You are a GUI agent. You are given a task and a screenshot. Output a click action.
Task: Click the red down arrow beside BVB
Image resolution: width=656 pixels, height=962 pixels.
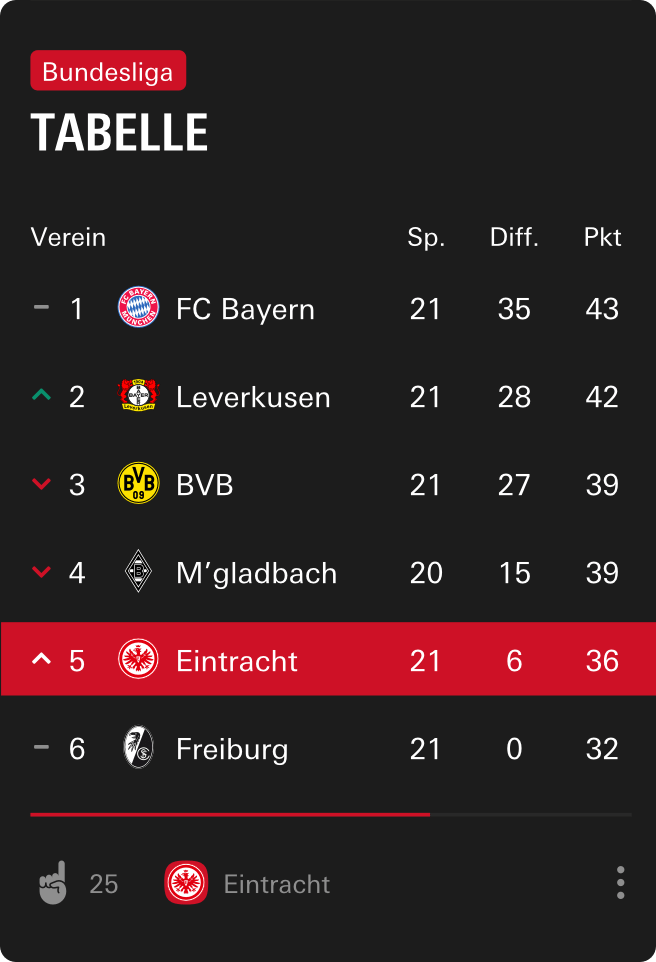coord(41,485)
